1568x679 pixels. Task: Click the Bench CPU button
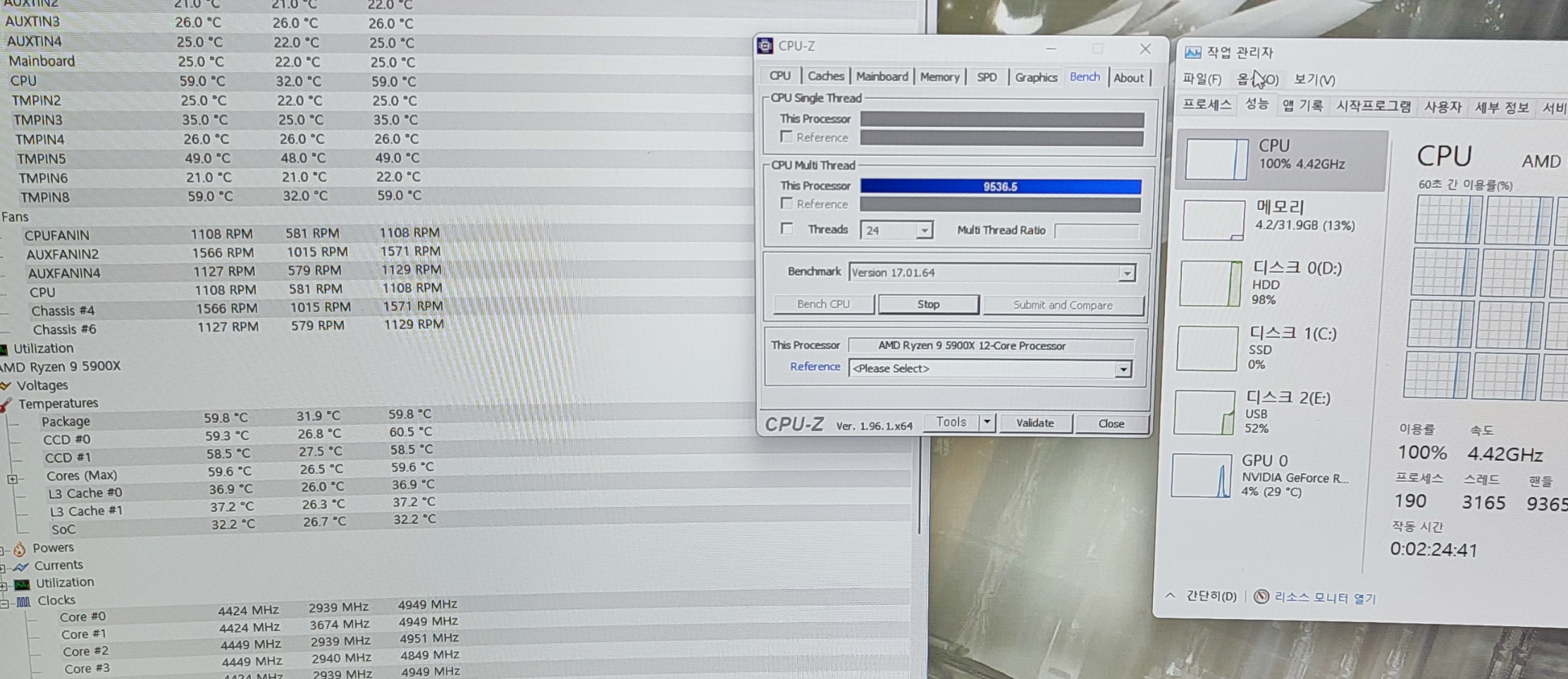[x=823, y=304]
